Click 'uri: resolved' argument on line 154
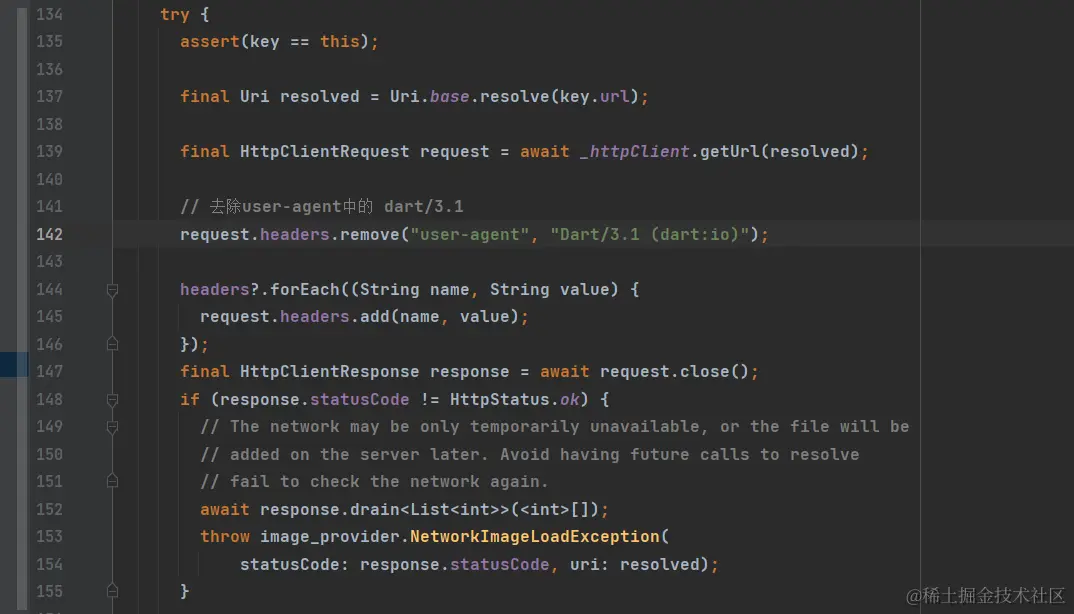Screen dimensions: 1074x614 [634, 565]
